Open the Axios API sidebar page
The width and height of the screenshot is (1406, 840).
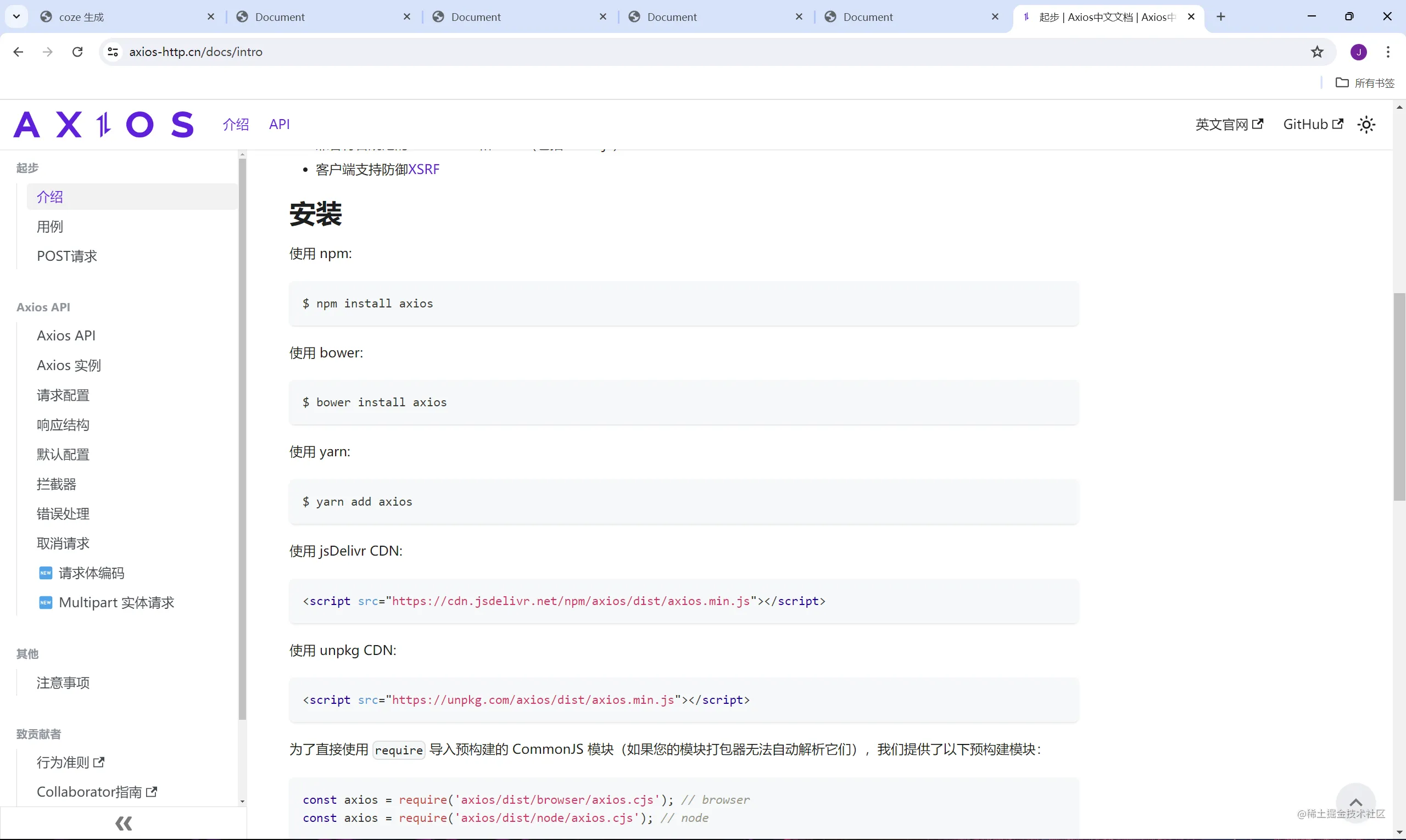[x=66, y=335]
